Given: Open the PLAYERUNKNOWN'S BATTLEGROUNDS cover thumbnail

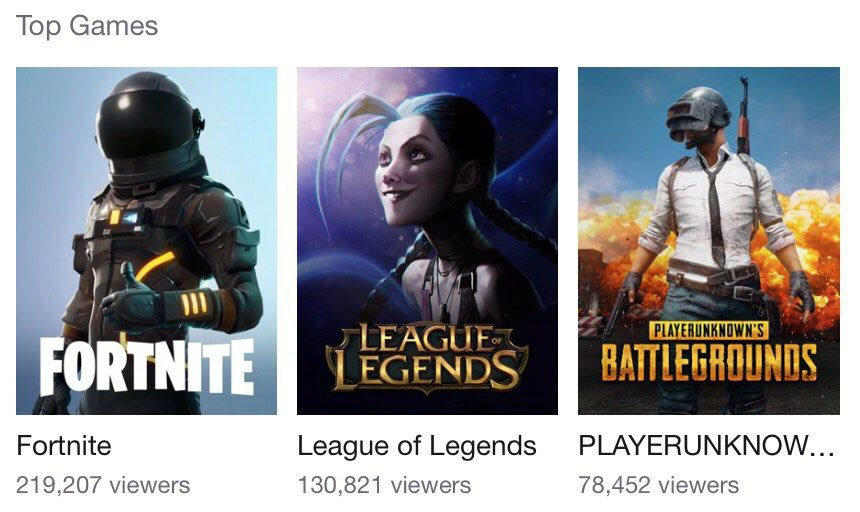Looking at the screenshot, I should (x=709, y=241).
